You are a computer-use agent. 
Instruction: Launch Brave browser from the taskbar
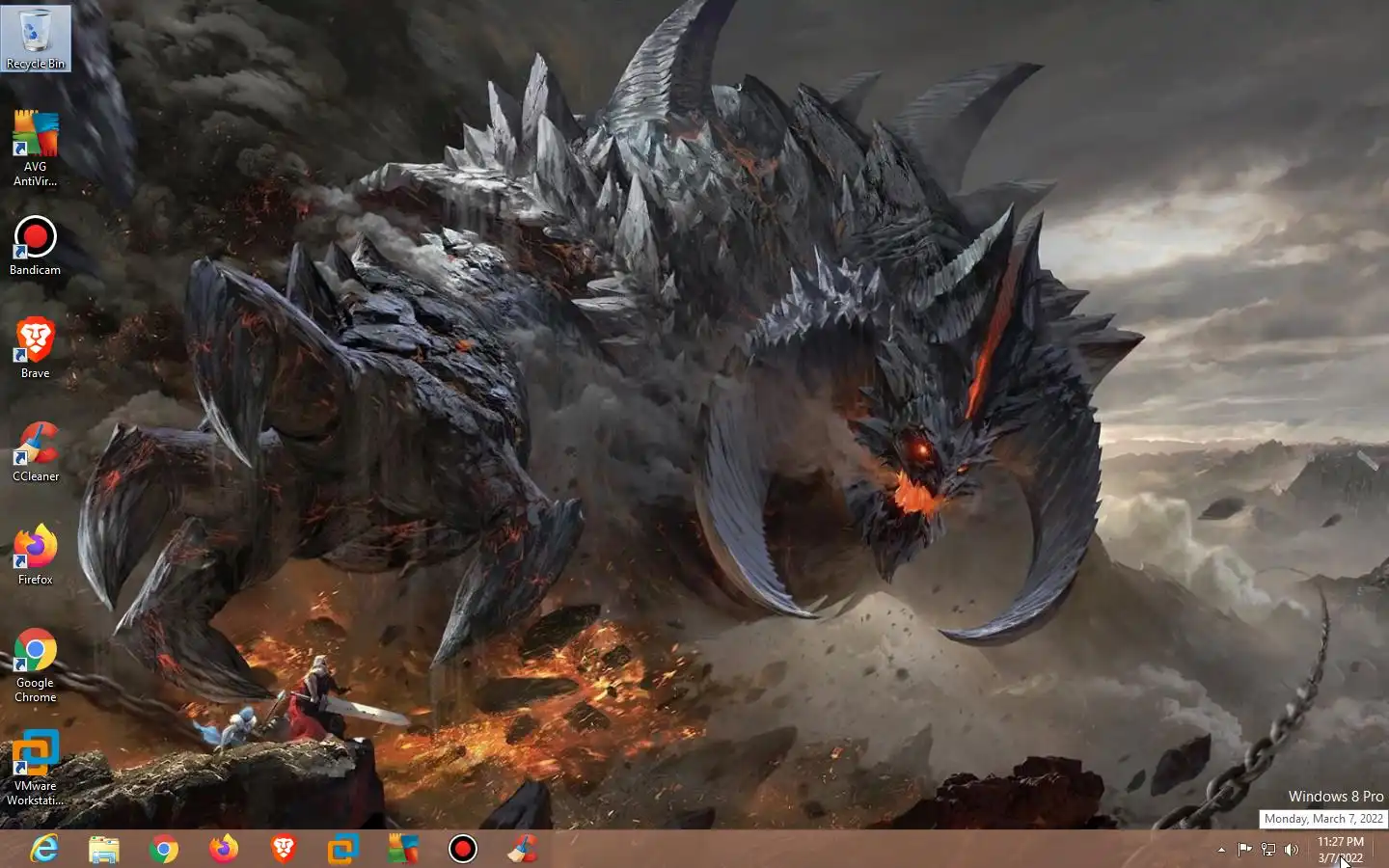[x=284, y=849]
